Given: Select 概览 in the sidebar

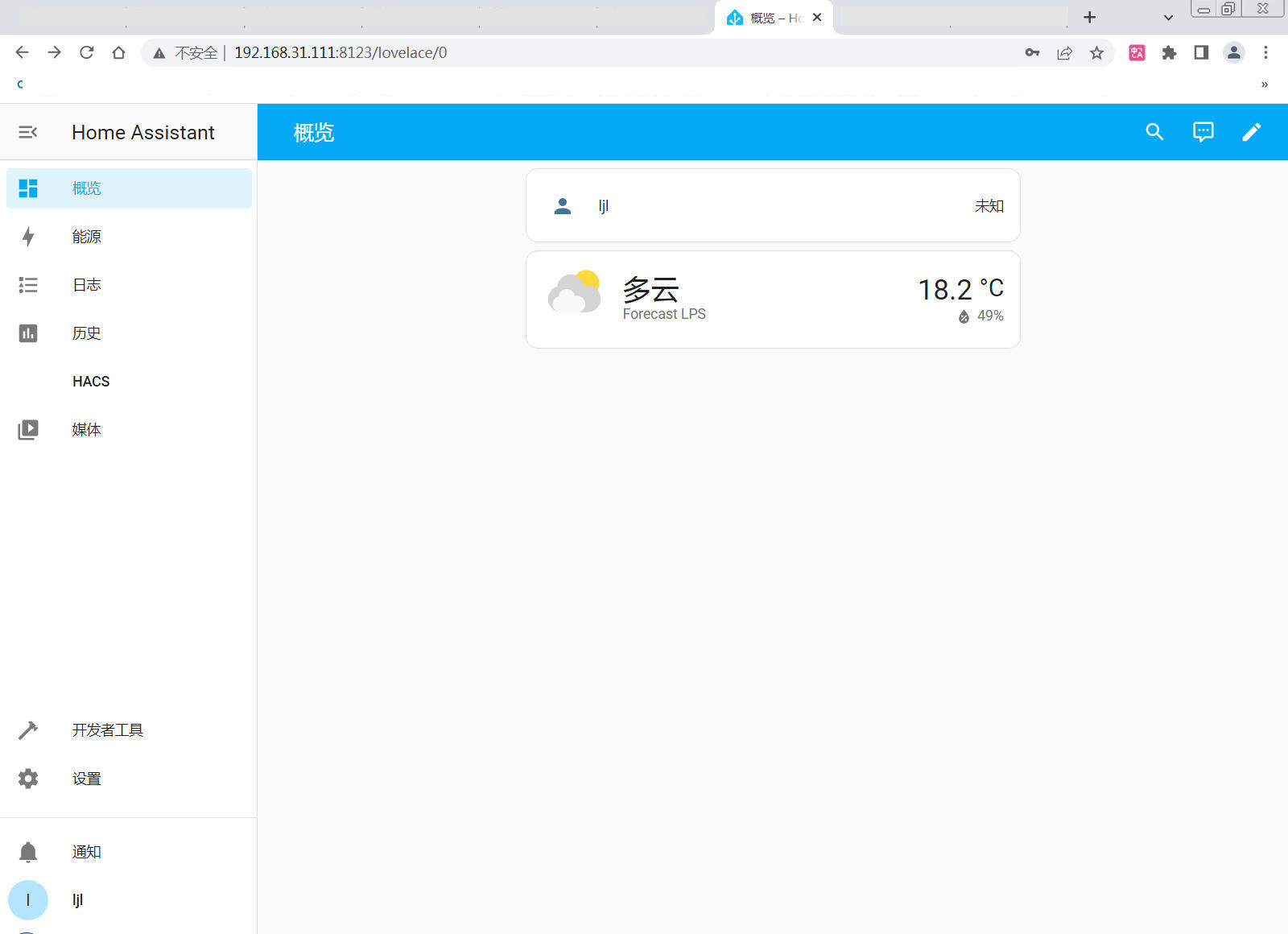Looking at the screenshot, I should 129,188.
